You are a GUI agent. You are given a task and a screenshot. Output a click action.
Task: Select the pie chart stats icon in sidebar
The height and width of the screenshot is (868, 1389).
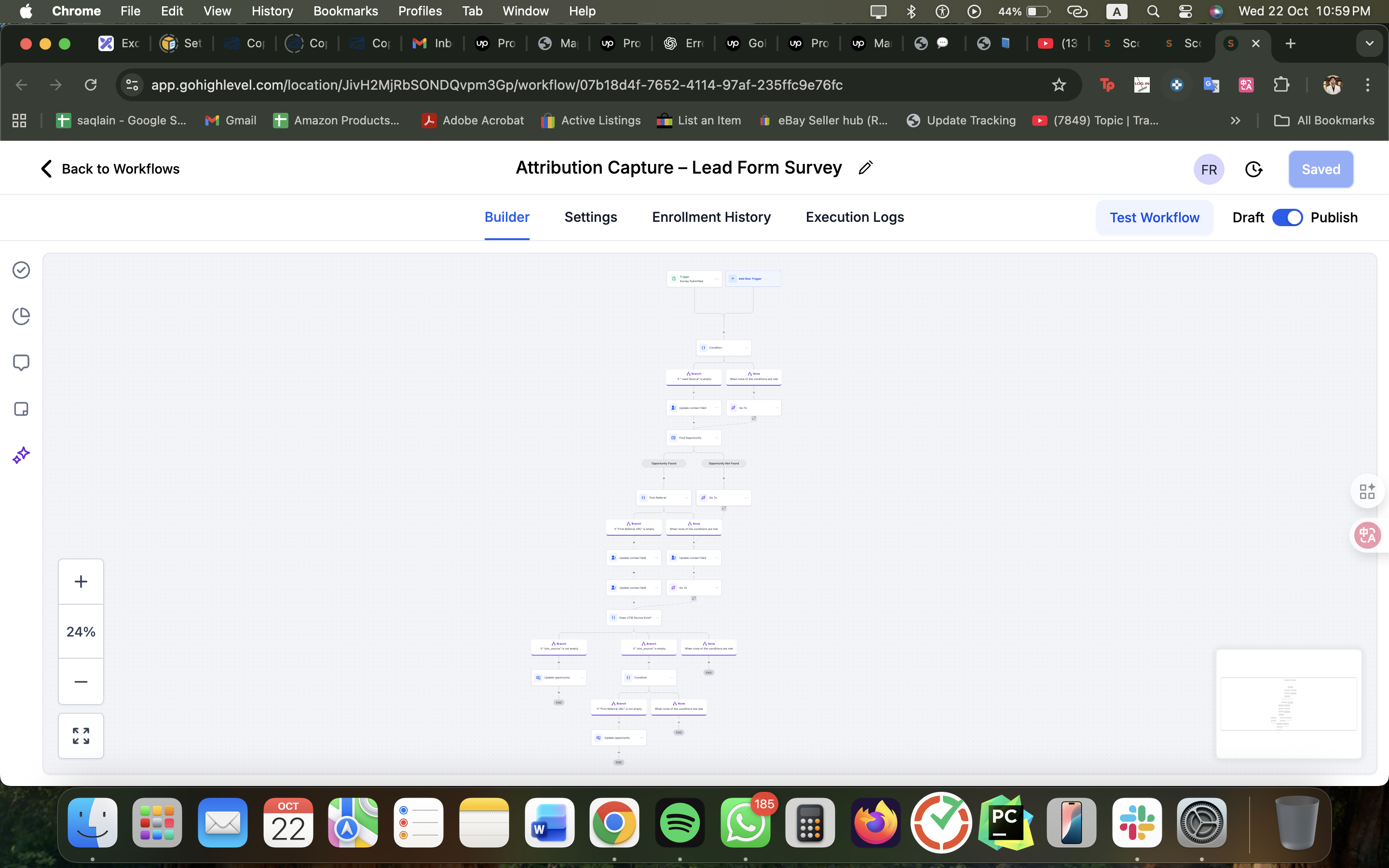(x=21, y=316)
